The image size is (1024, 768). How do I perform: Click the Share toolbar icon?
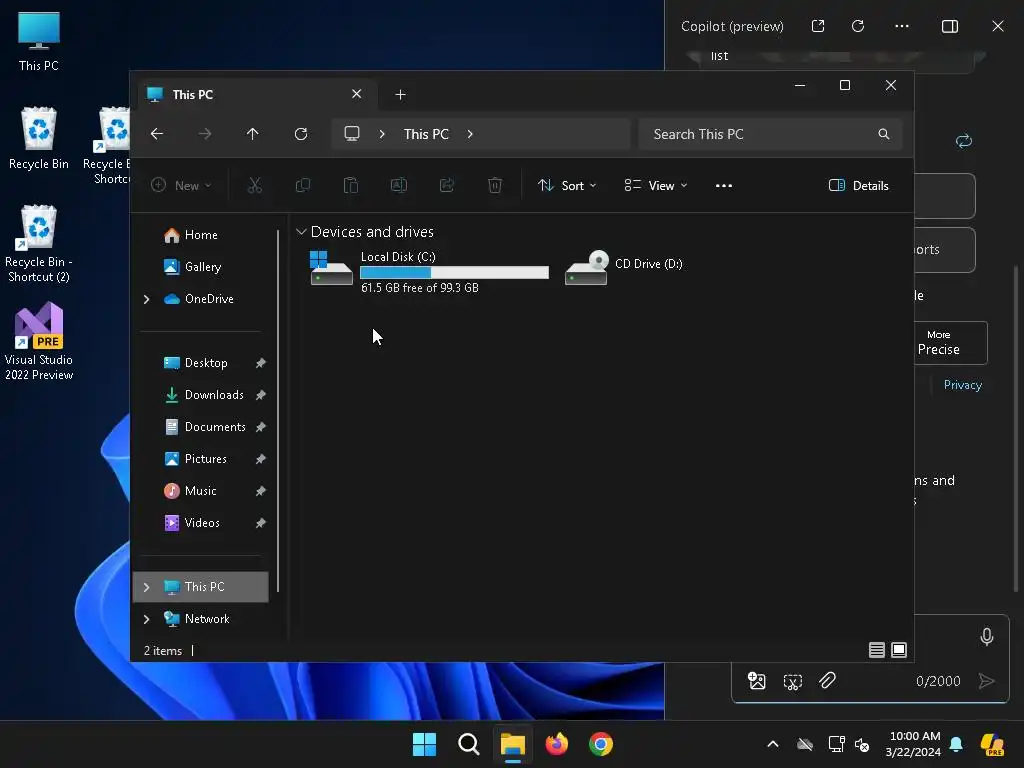tap(447, 185)
